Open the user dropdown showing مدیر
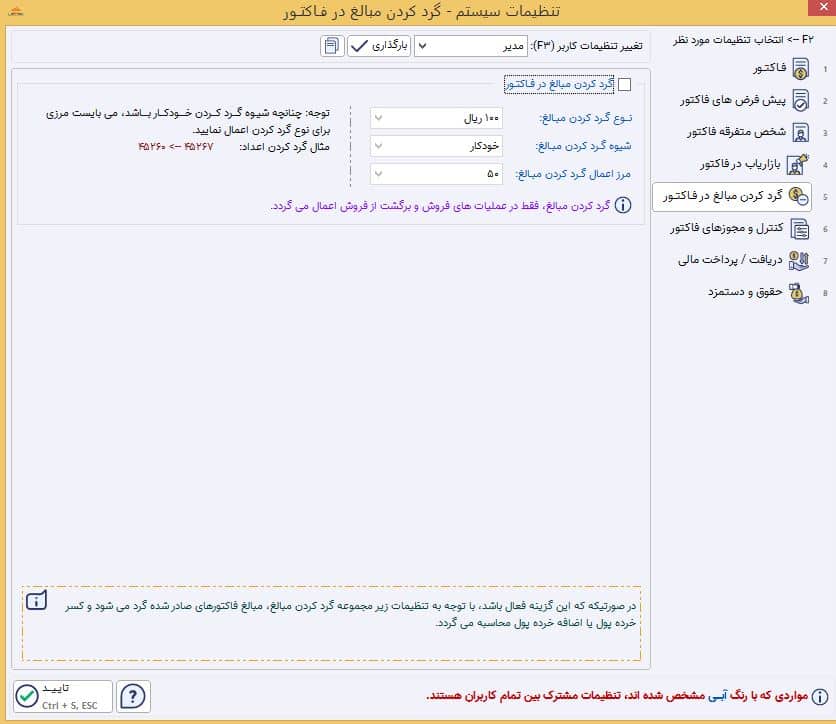 [x=471, y=46]
